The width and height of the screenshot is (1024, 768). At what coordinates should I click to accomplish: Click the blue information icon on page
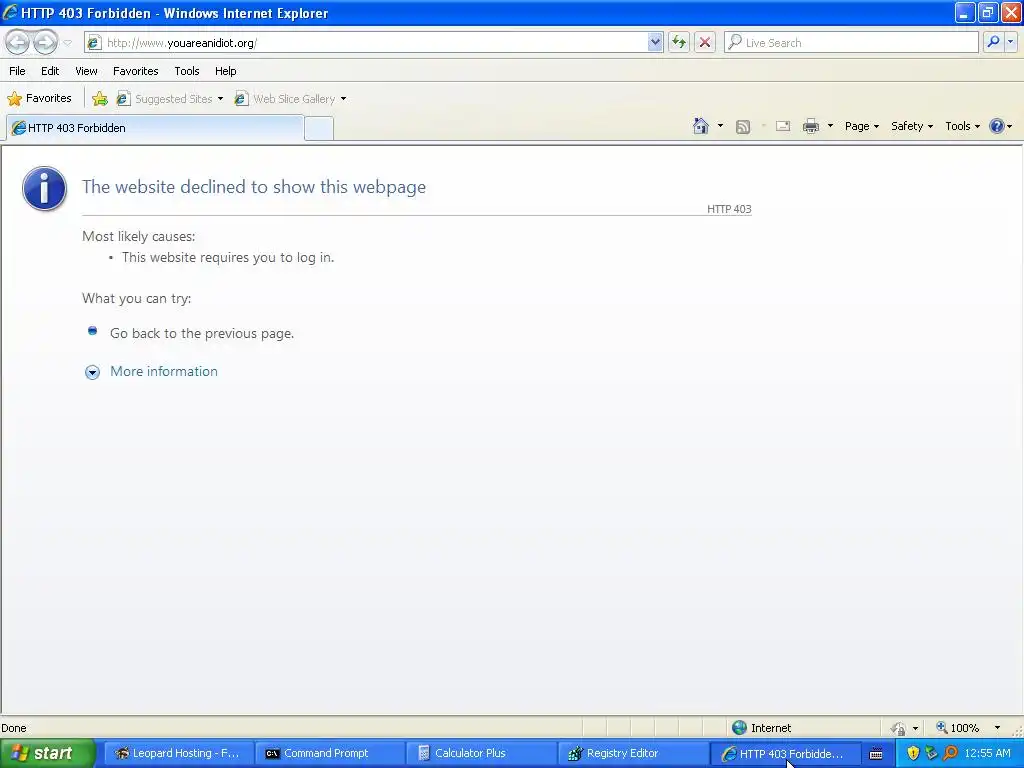pos(44,189)
